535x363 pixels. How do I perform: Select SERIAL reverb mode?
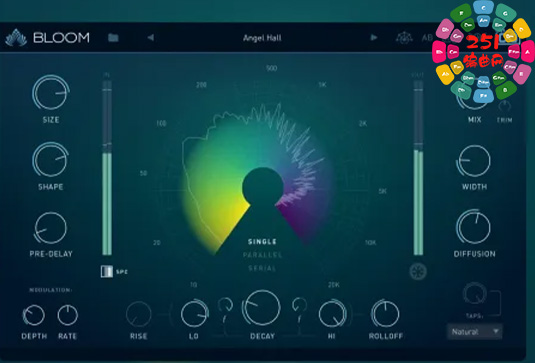click(x=262, y=268)
